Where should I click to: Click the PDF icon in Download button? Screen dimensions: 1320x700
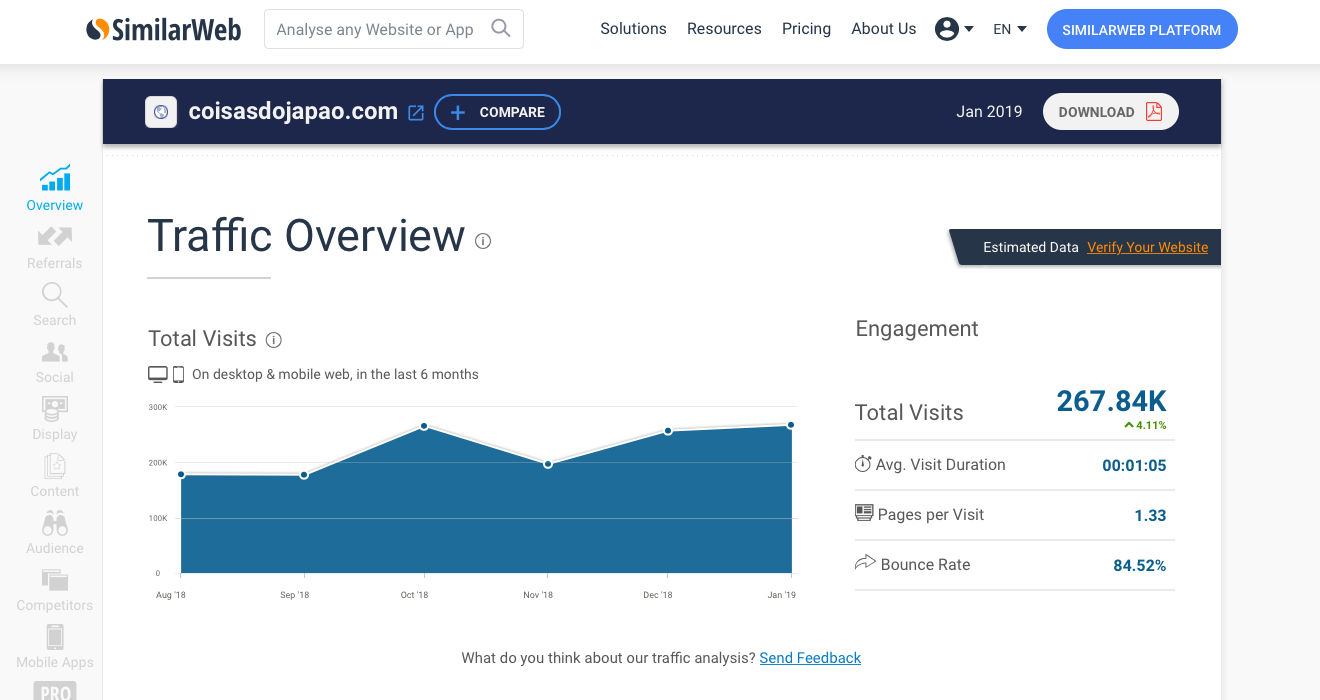click(1154, 112)
